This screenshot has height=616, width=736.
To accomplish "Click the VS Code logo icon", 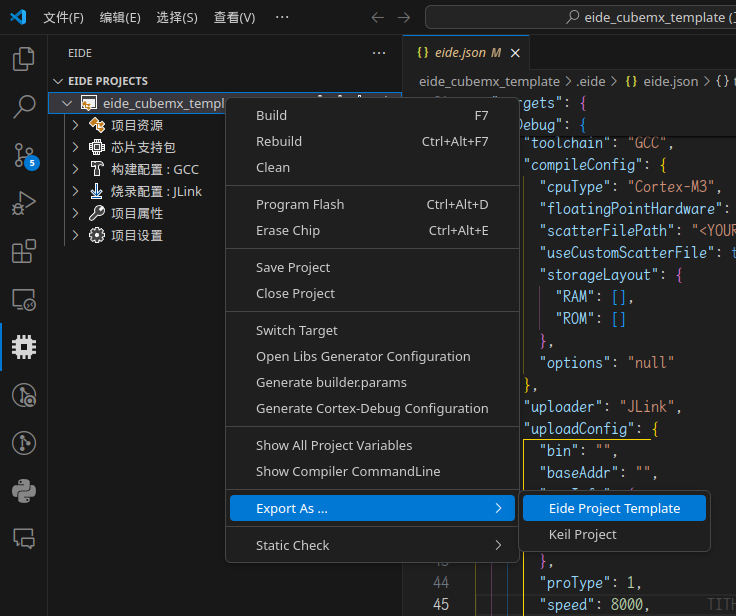I will [x=18, y=17].
